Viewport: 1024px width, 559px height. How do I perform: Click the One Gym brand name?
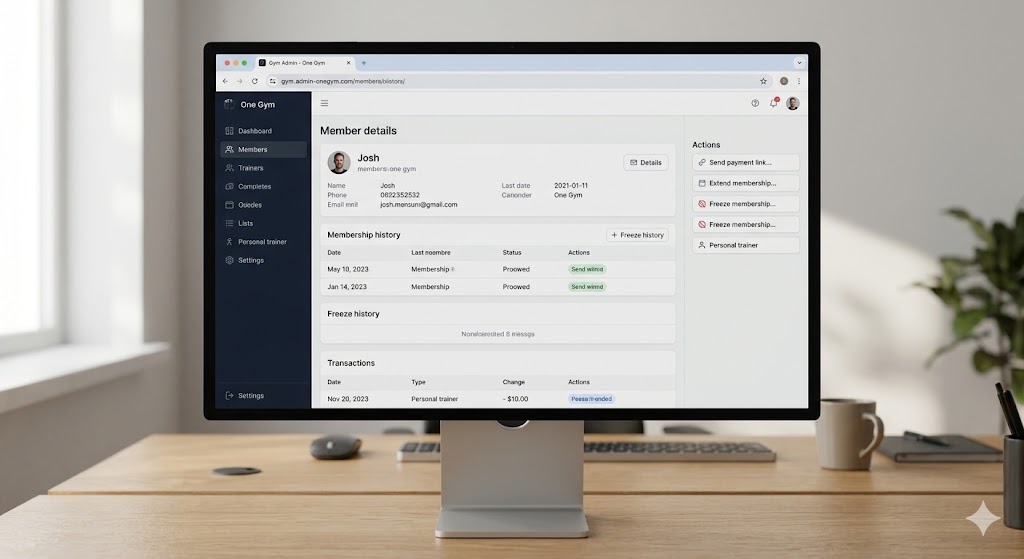point(257,104)
